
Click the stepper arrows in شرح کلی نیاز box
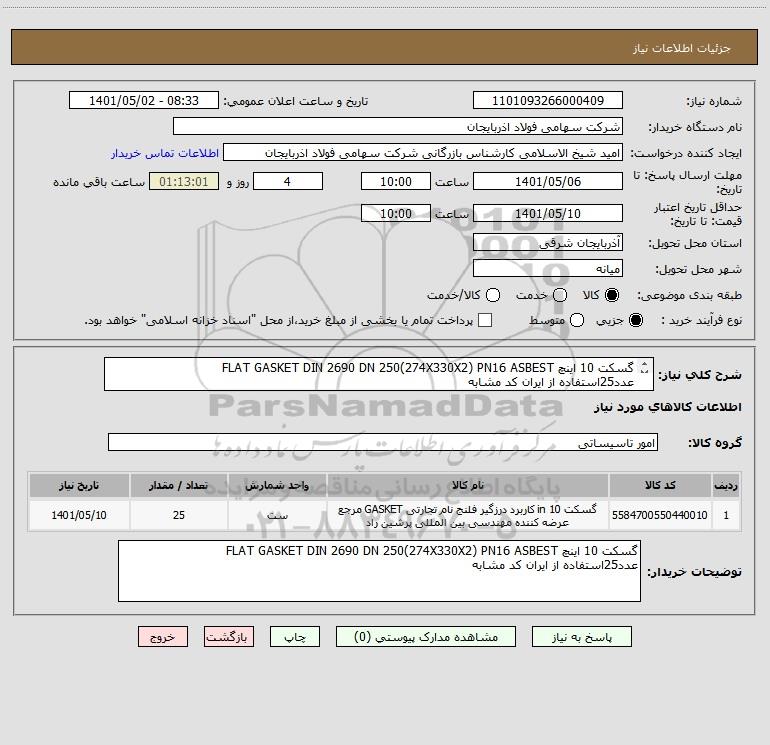click(645, 367)
